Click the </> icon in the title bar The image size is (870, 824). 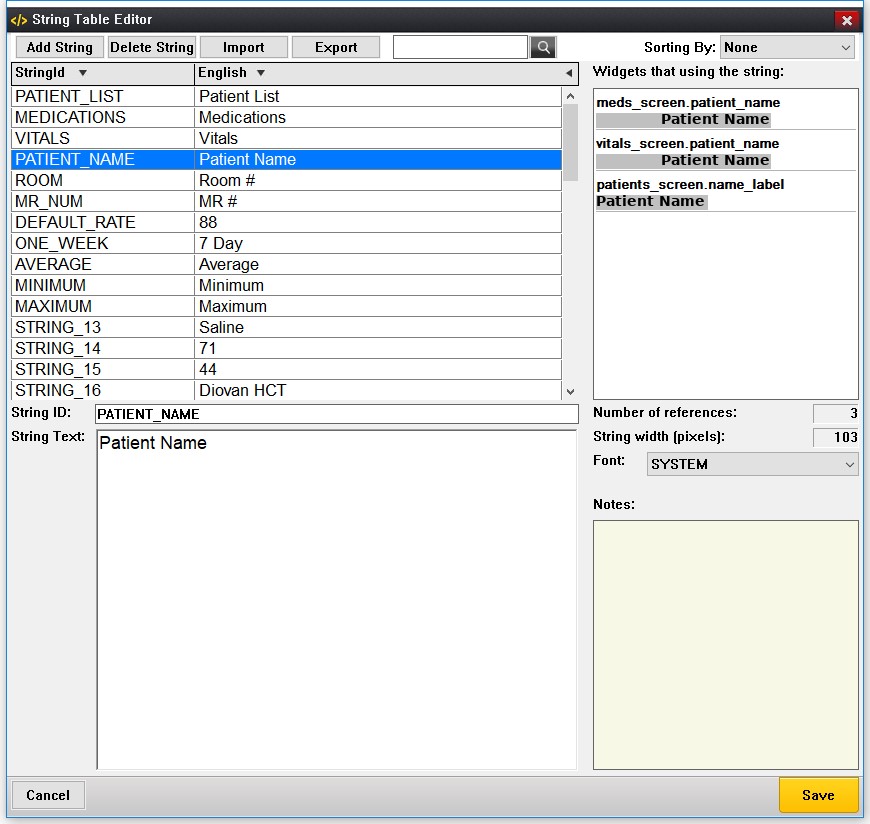click(18, 19)
